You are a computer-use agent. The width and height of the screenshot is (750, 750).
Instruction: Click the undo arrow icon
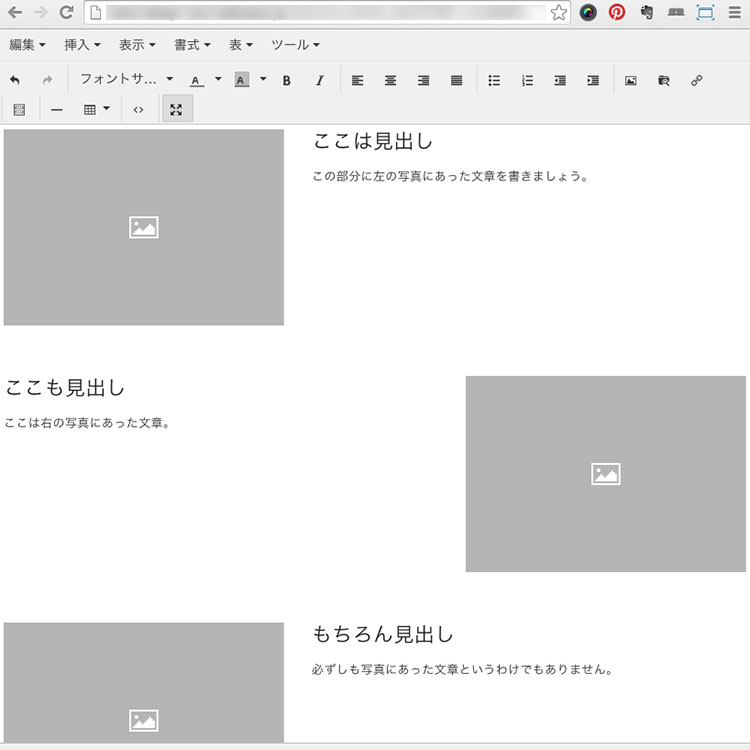15,80
